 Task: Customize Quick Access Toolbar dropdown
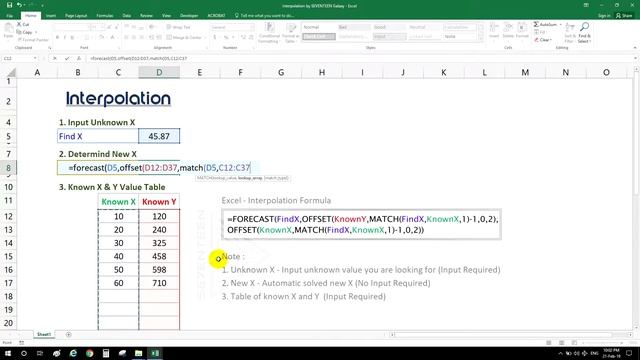pos(42,5)
